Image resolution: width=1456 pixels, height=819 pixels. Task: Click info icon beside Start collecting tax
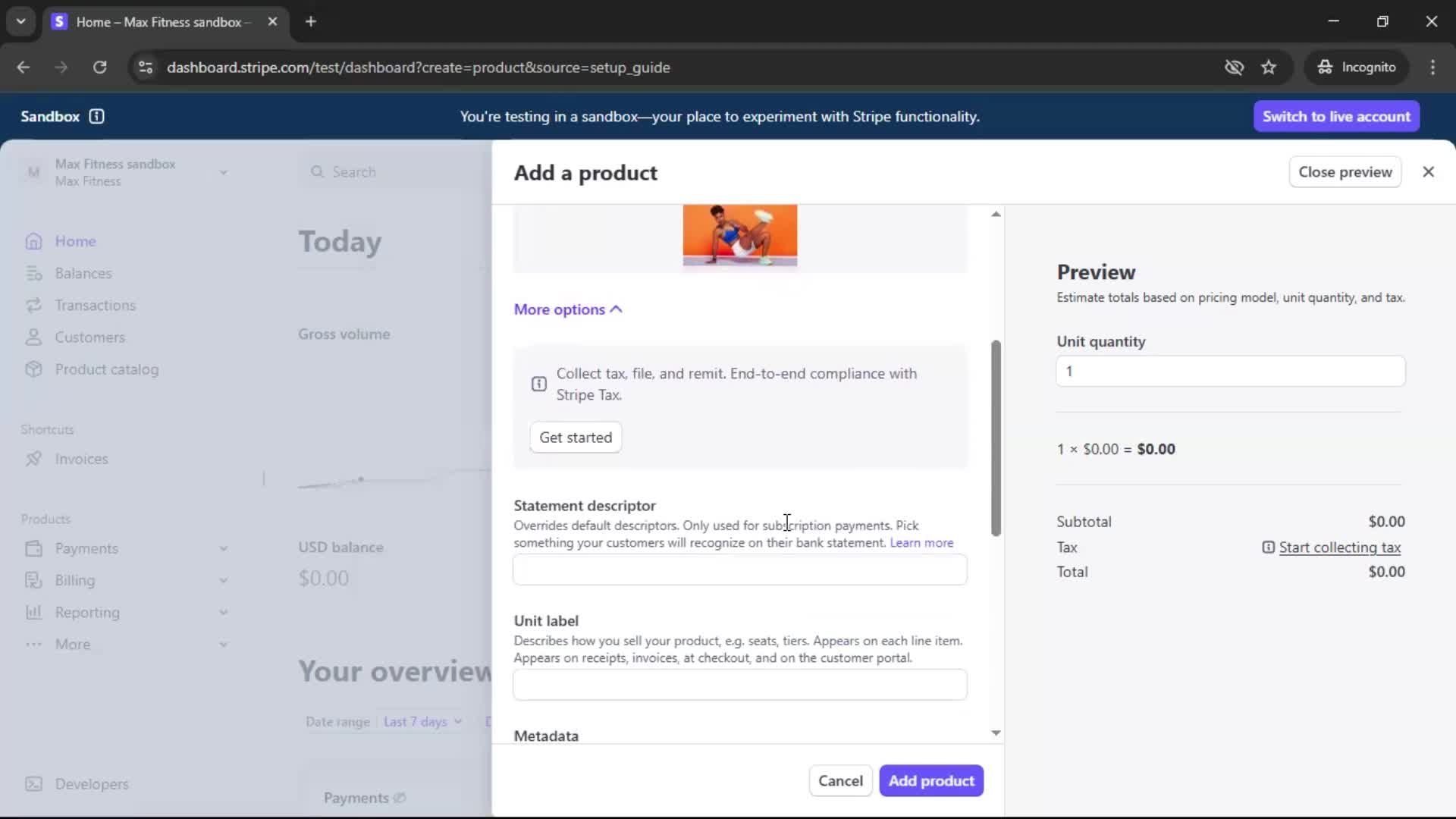click(x=1268, y=548)
